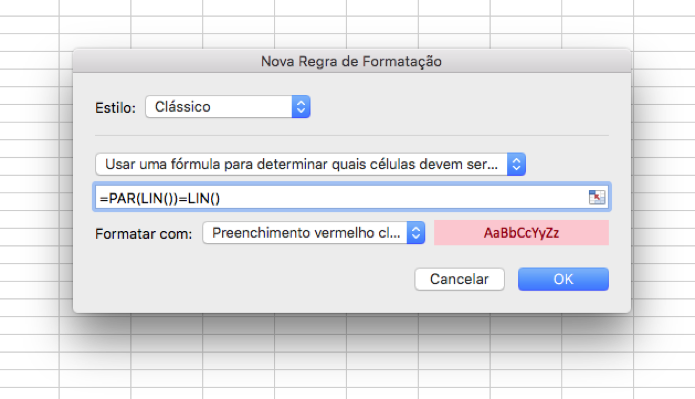Click the LIN() text ending the formula

(204, 198)
